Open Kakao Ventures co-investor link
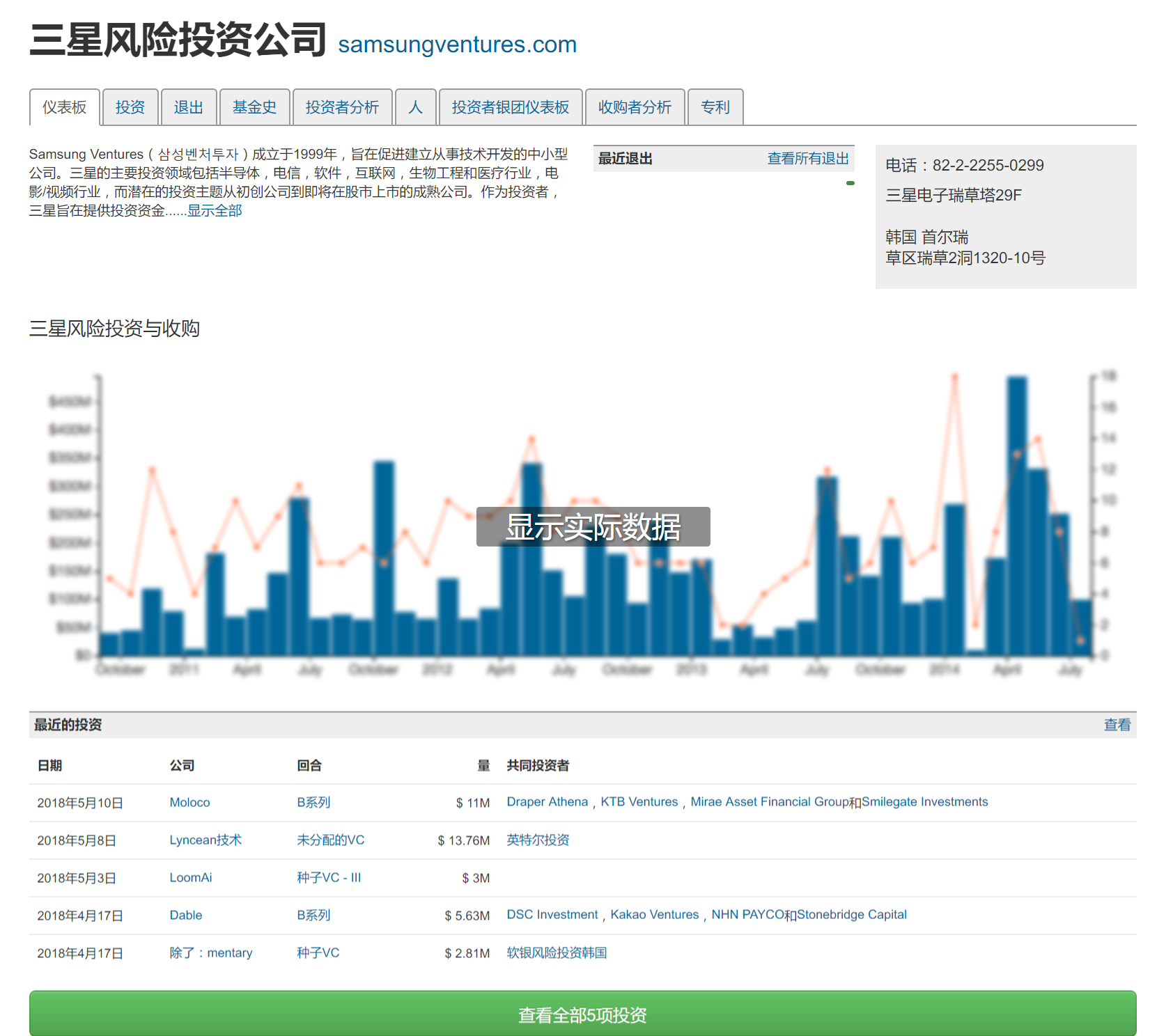The height and width of the screenshot is (1036, 1173). coord(655,915)
